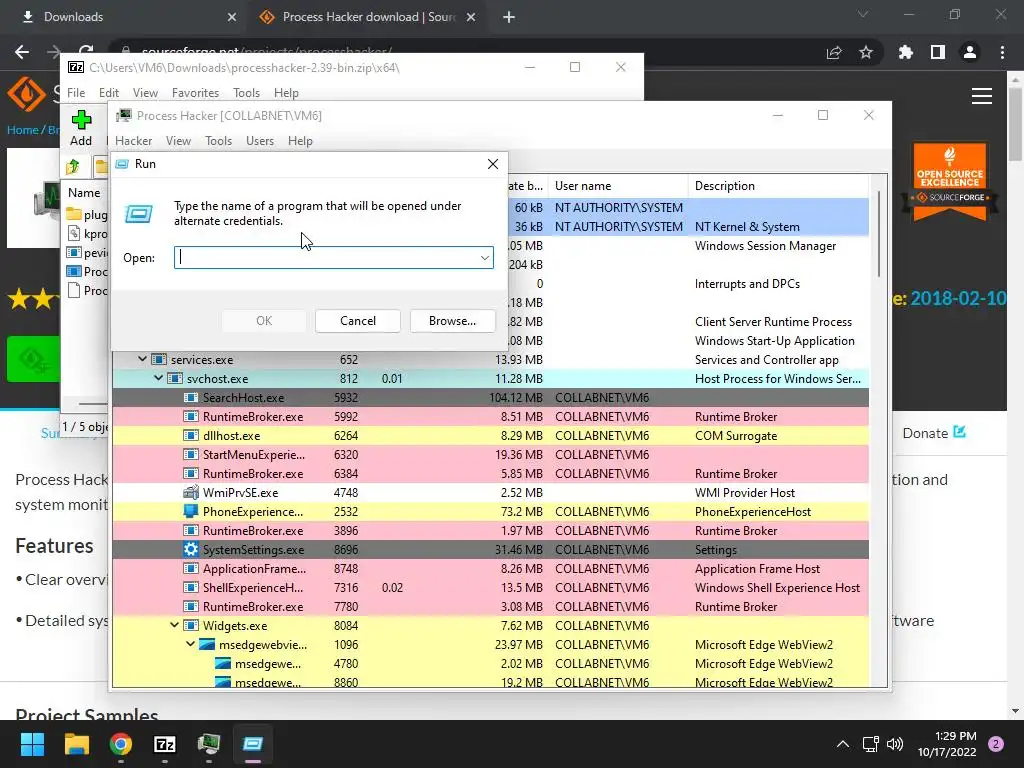Open Windows Start button
This screenshot has width=1024, height=768.
[32, 744]
